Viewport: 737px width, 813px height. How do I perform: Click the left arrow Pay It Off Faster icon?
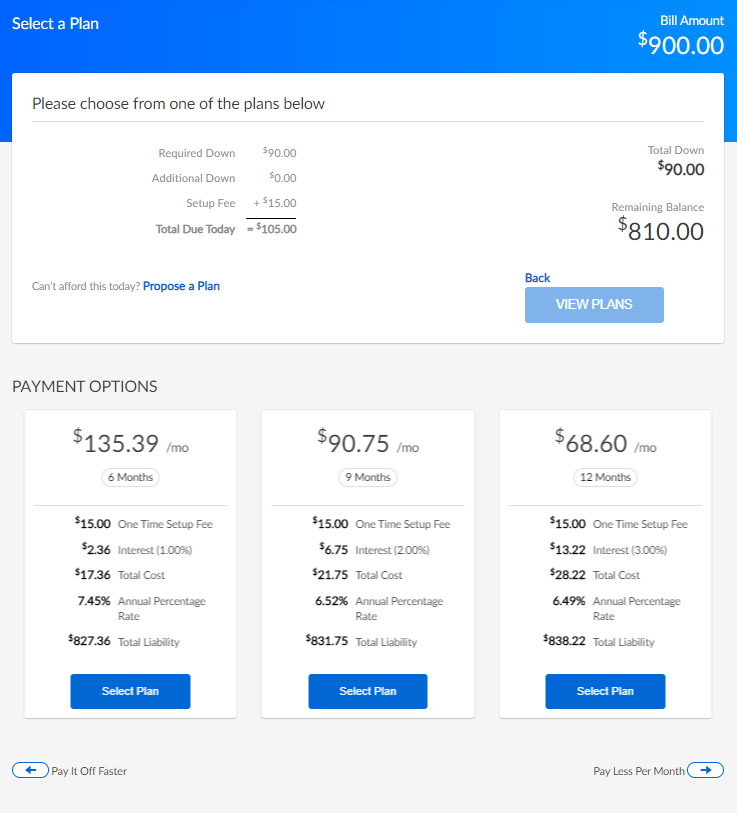[30, 770]
